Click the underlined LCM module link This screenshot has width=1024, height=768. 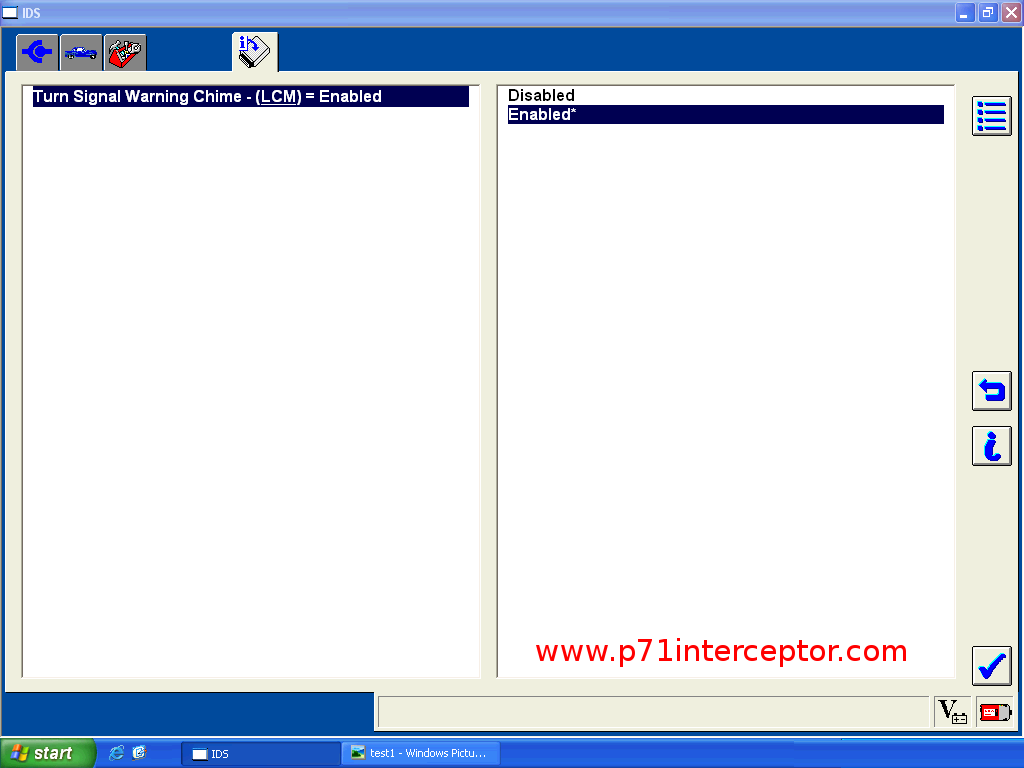[280, 97]
